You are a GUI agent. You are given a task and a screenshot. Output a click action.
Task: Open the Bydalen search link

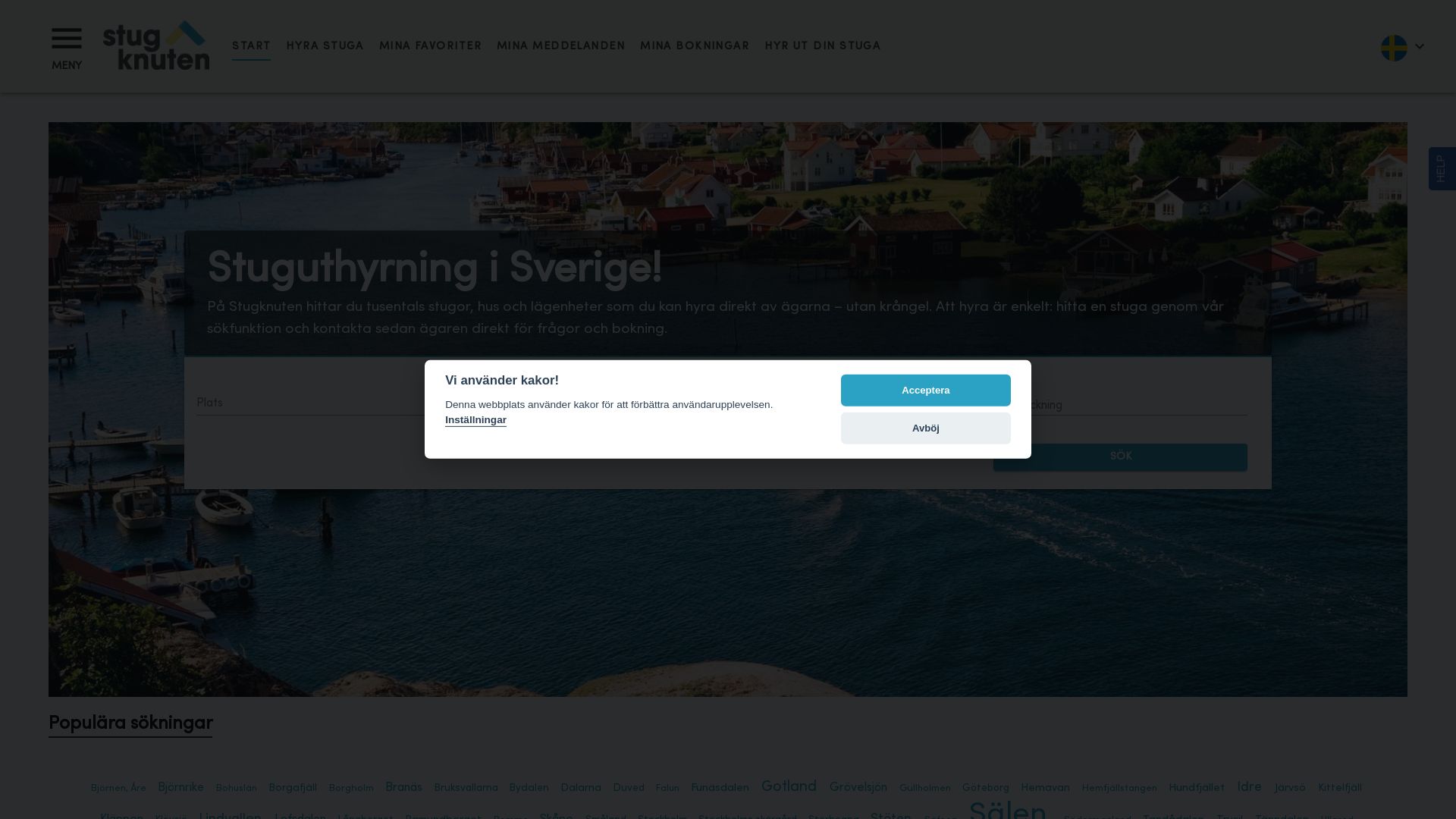point(529,788)
